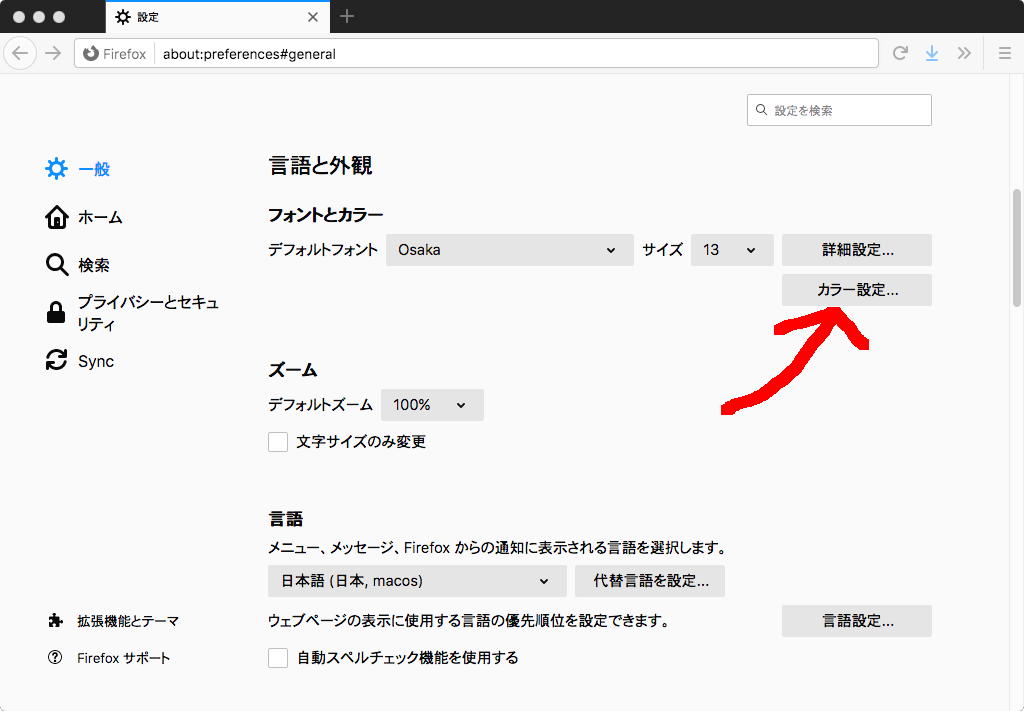The width and height of the screenshot is (1024, 711).
Task: Click the カラー設定... button
Action: pos(857,290)
